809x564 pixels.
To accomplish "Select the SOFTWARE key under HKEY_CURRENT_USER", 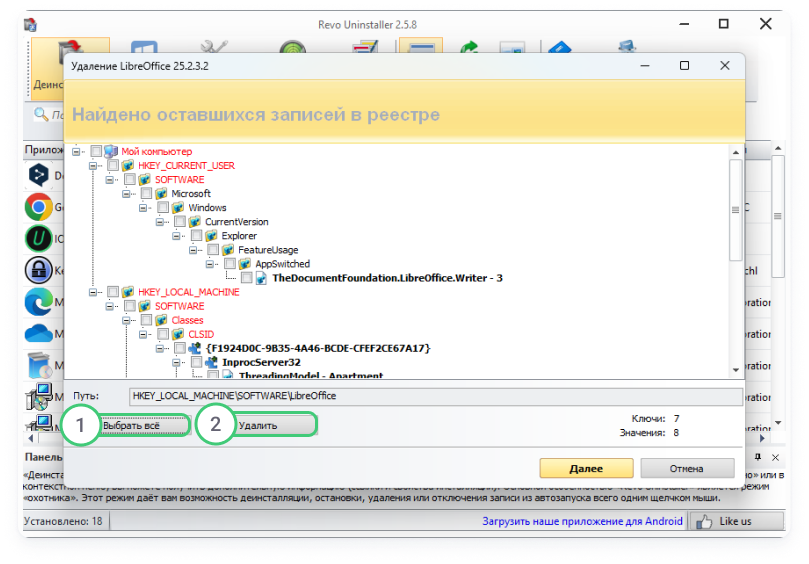I will click(180, 180).
